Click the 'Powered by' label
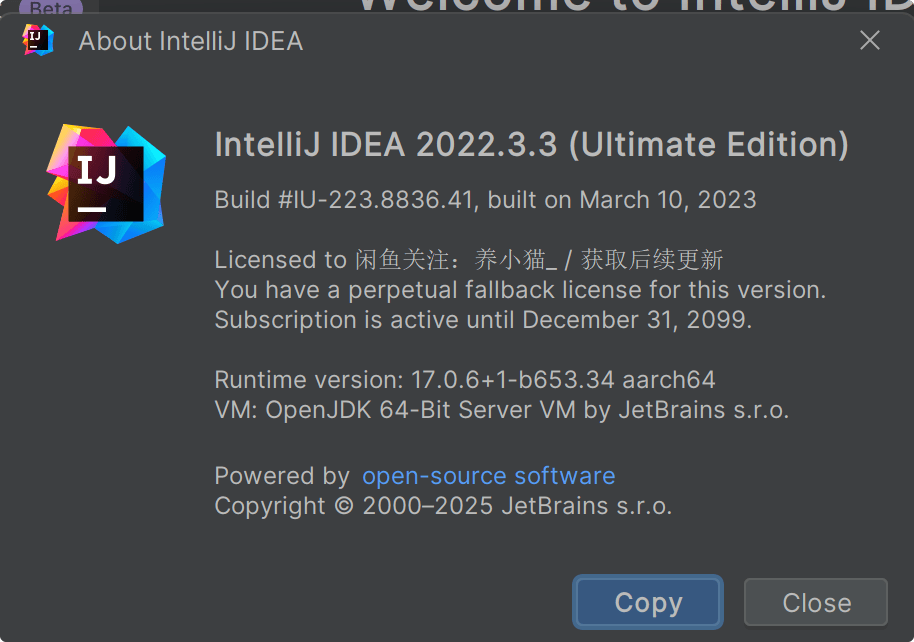This screenshot has width=914, height=642. click(x=282, y=476)
